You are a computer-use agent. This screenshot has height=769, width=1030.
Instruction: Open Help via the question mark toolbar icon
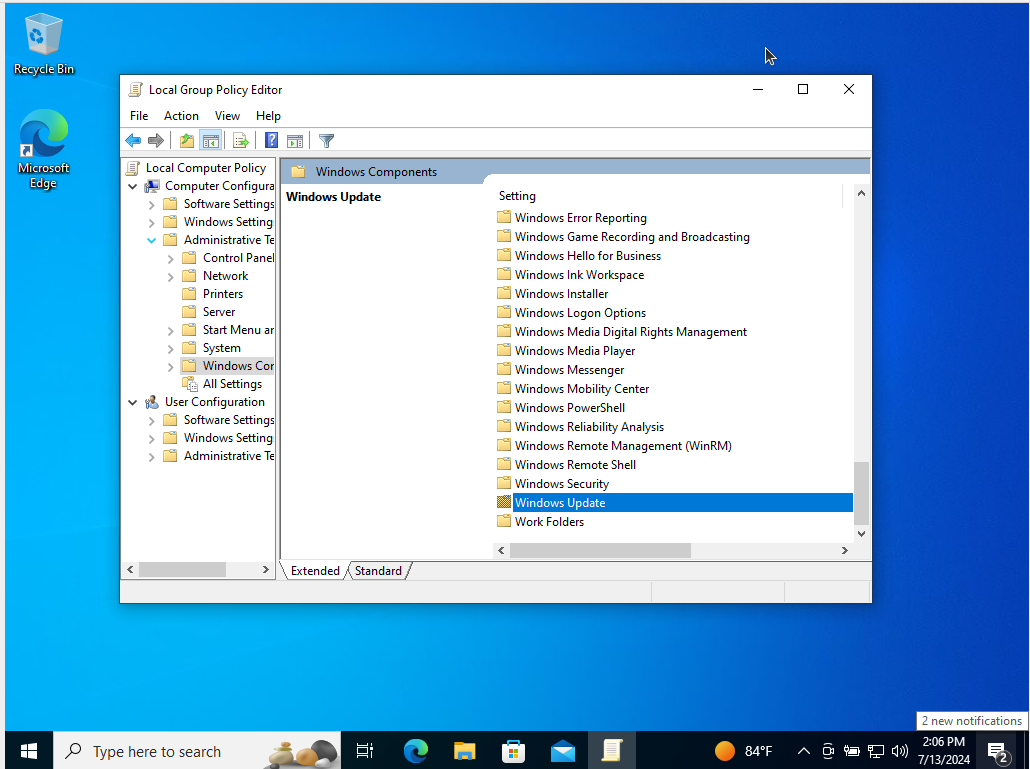tap(271, 141)
